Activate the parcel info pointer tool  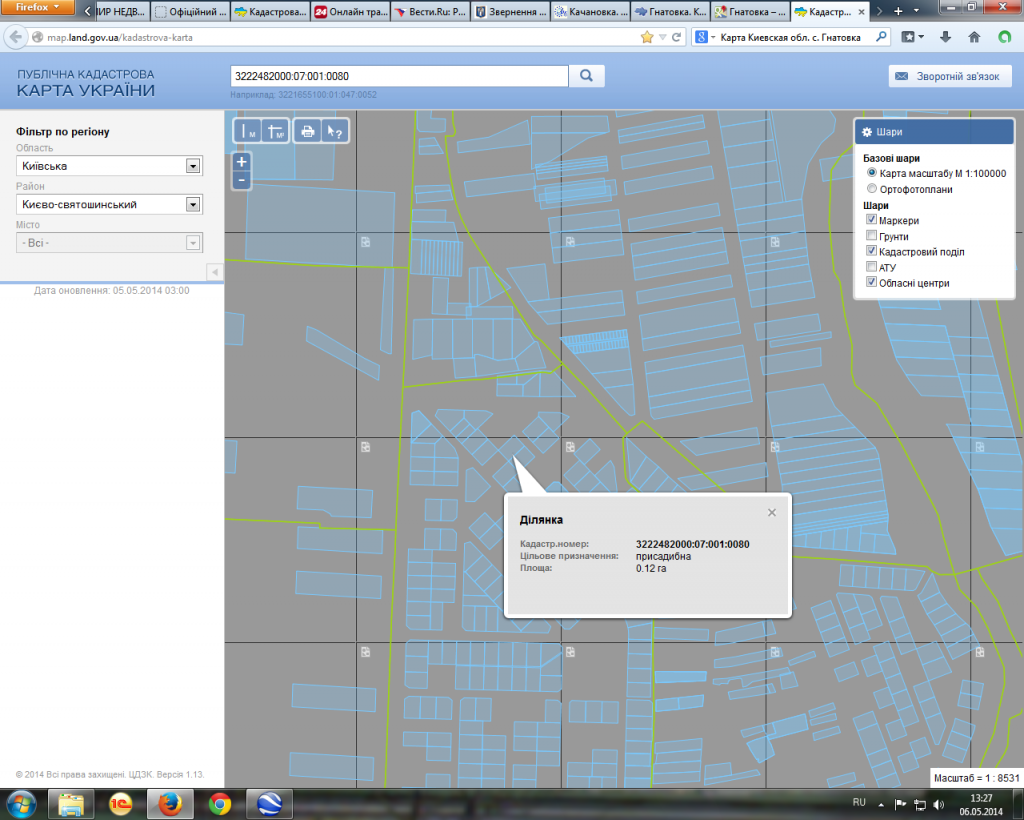click(x=335, y=131)
